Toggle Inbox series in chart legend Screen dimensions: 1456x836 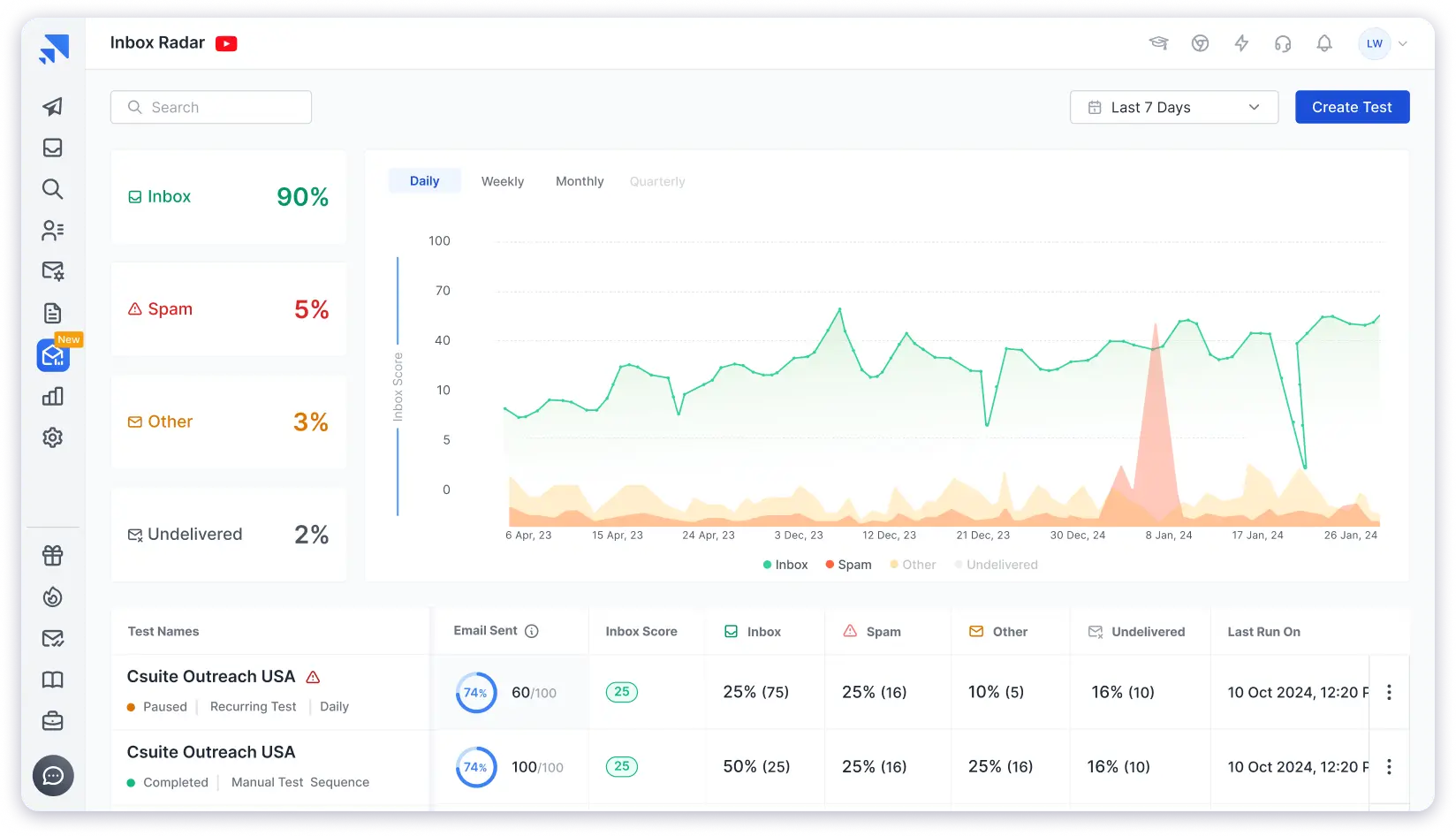(x=785, y=565)
